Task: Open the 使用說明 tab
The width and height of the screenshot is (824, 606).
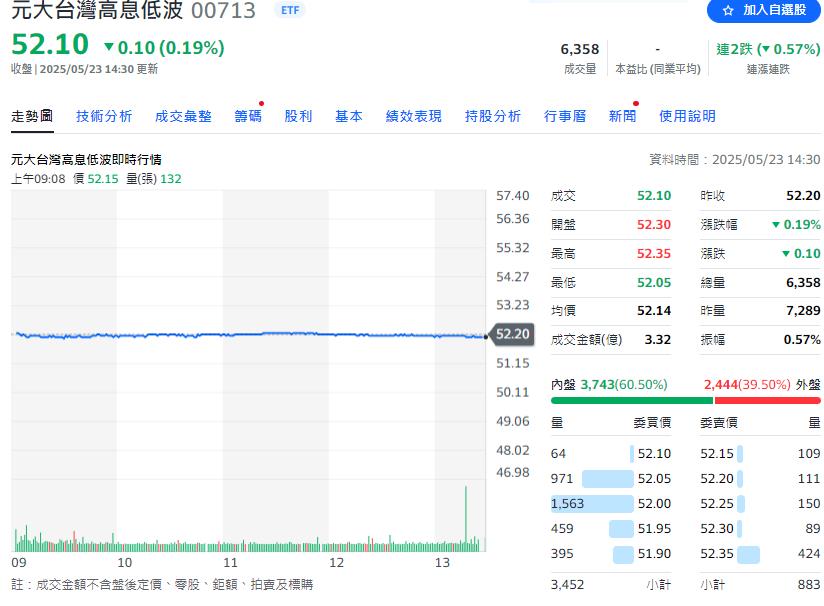Action: click(x=687, y=116)
